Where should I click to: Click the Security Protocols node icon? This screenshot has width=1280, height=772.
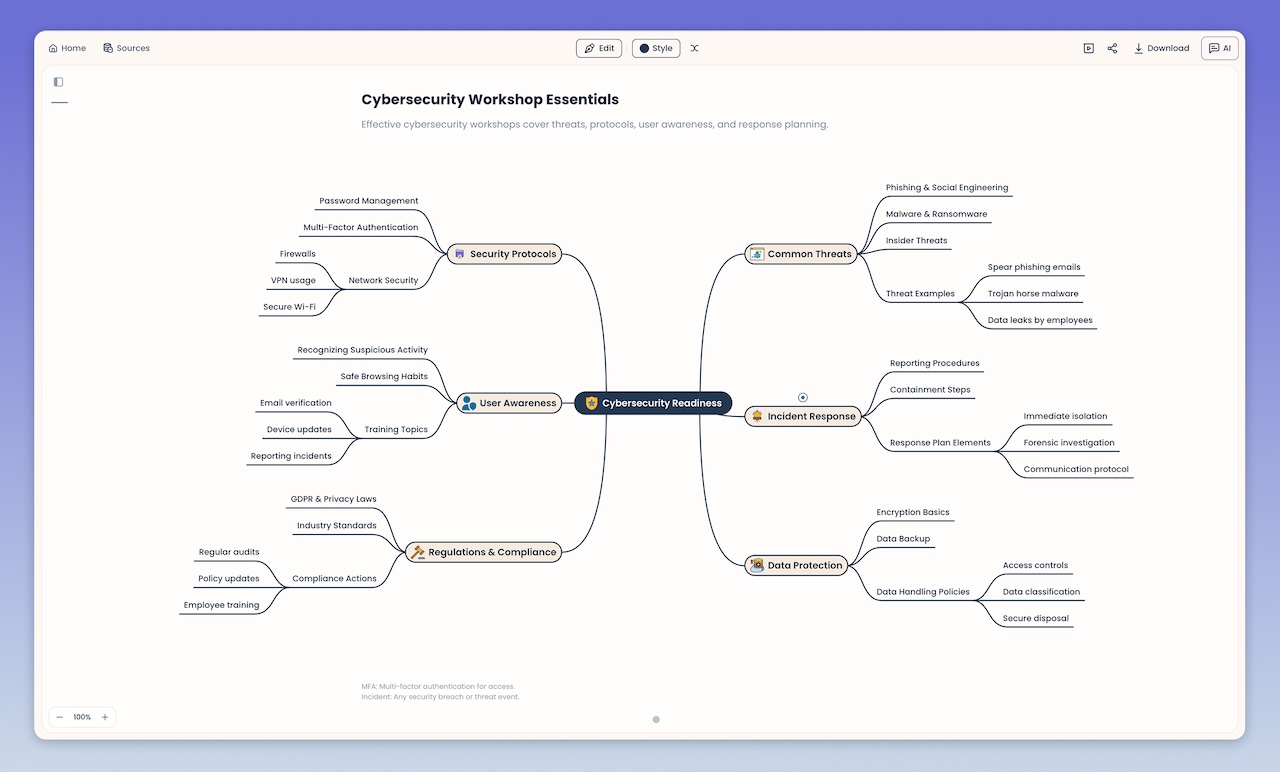(x=459, y=254)
